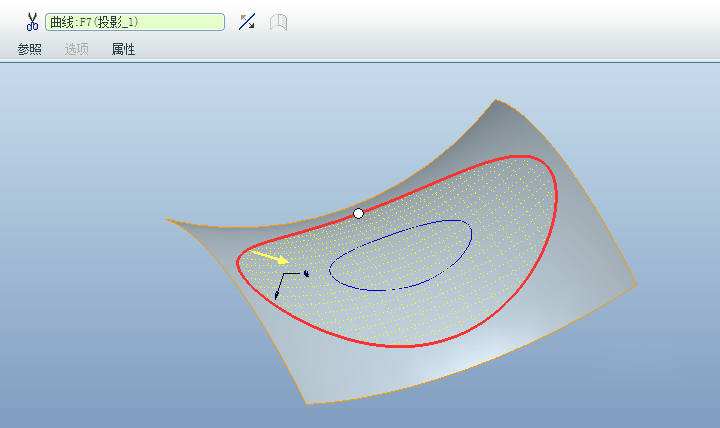
Task: Select the curve collector field 曲线:F7(投影_1)
Action: 135,22
